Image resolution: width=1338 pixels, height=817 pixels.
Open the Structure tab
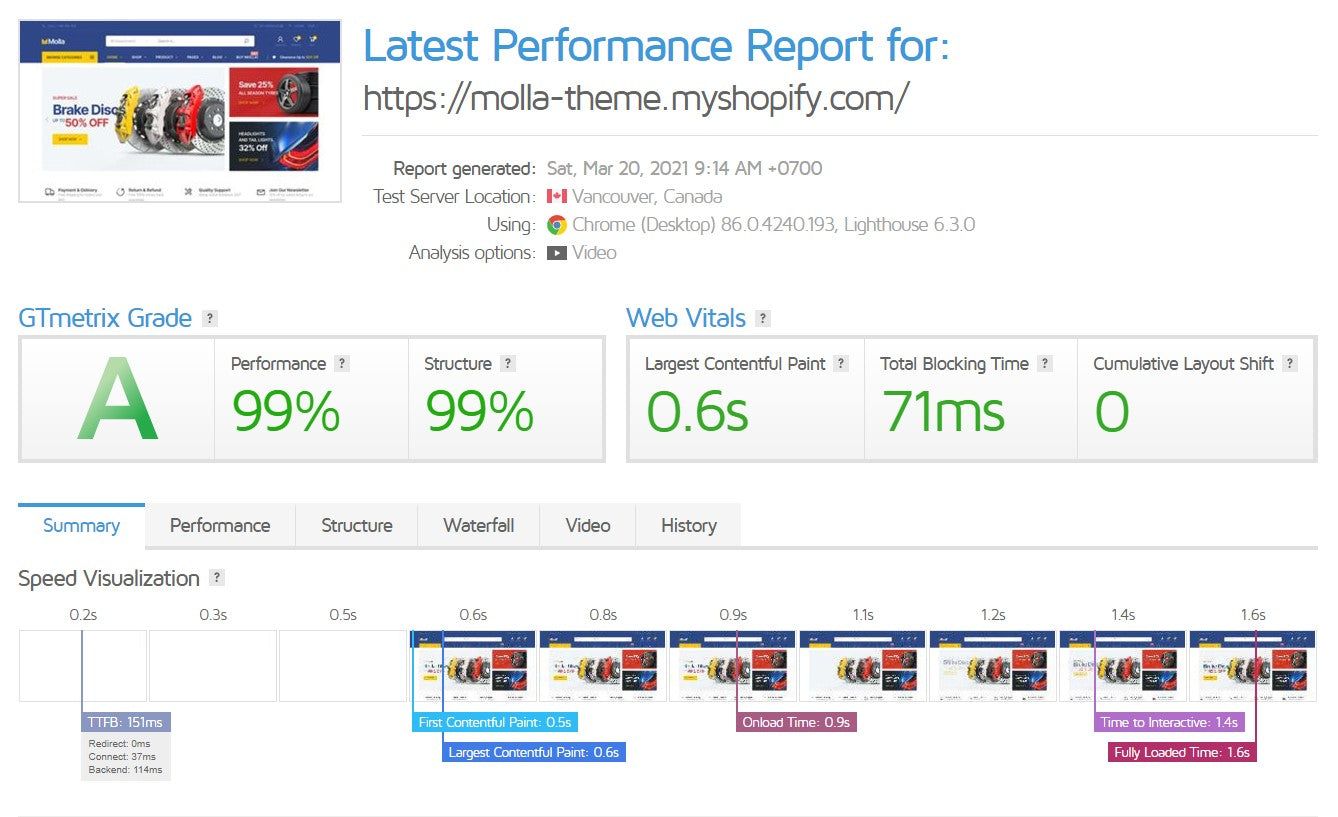[x=357, y=526]
